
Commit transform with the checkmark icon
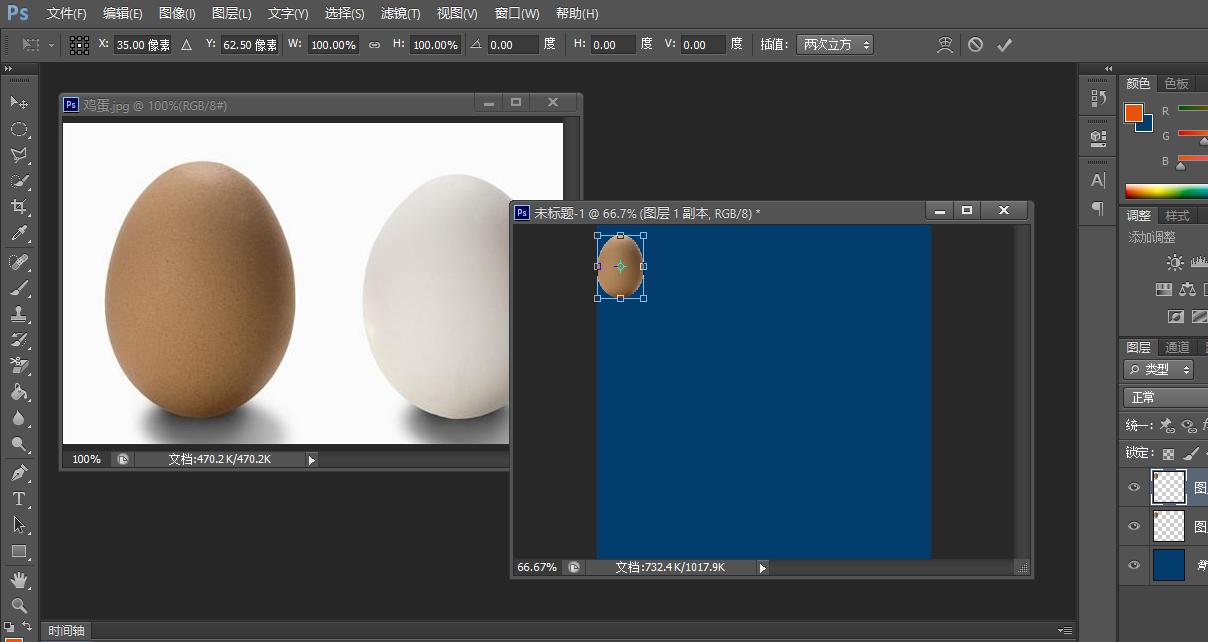point(1005,45)
